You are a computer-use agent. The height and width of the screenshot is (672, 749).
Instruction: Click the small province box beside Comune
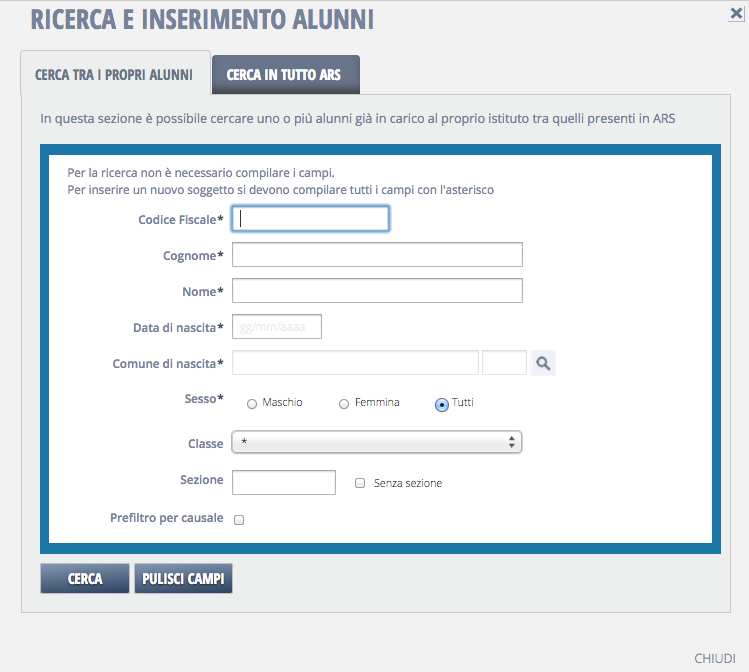tap(504, 363)
